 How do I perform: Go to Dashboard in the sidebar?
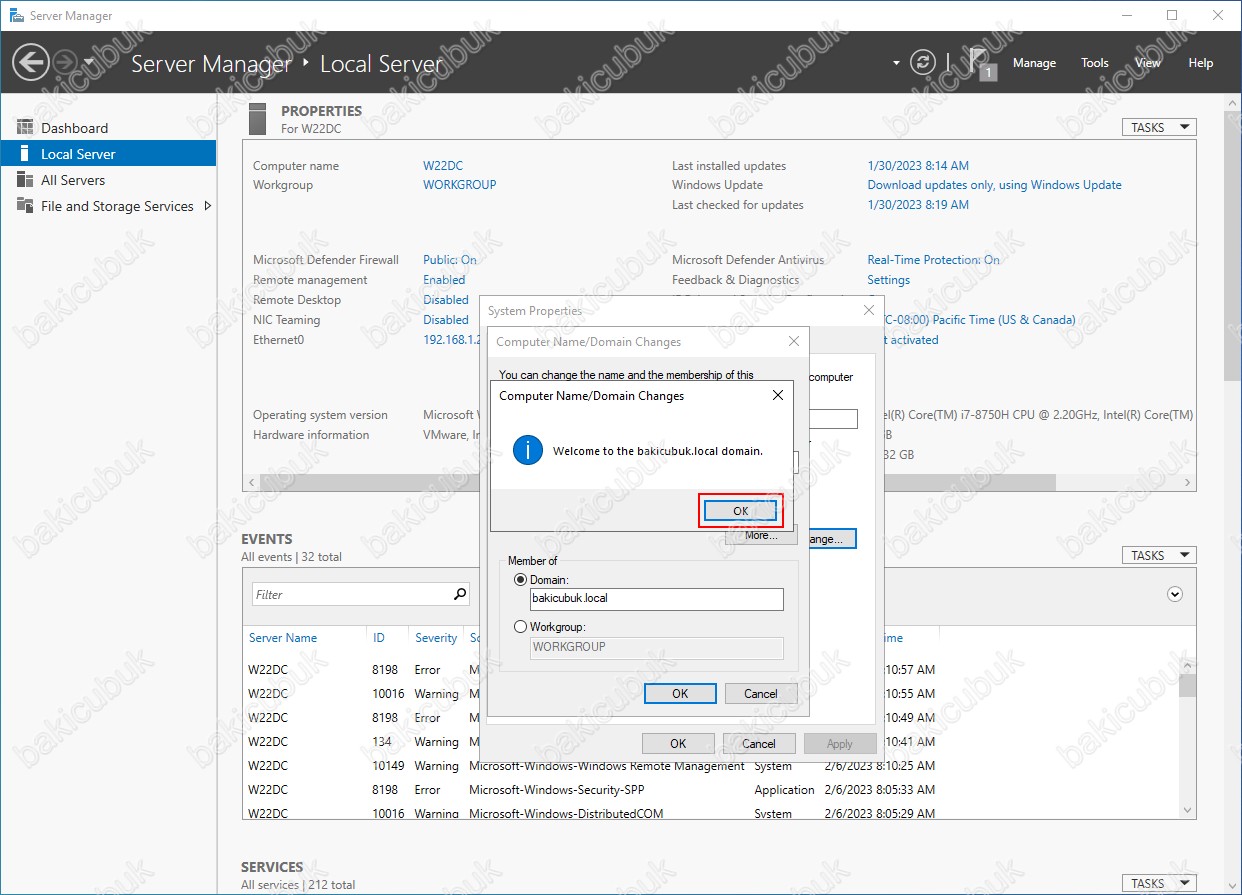click(x=108, y=128)
